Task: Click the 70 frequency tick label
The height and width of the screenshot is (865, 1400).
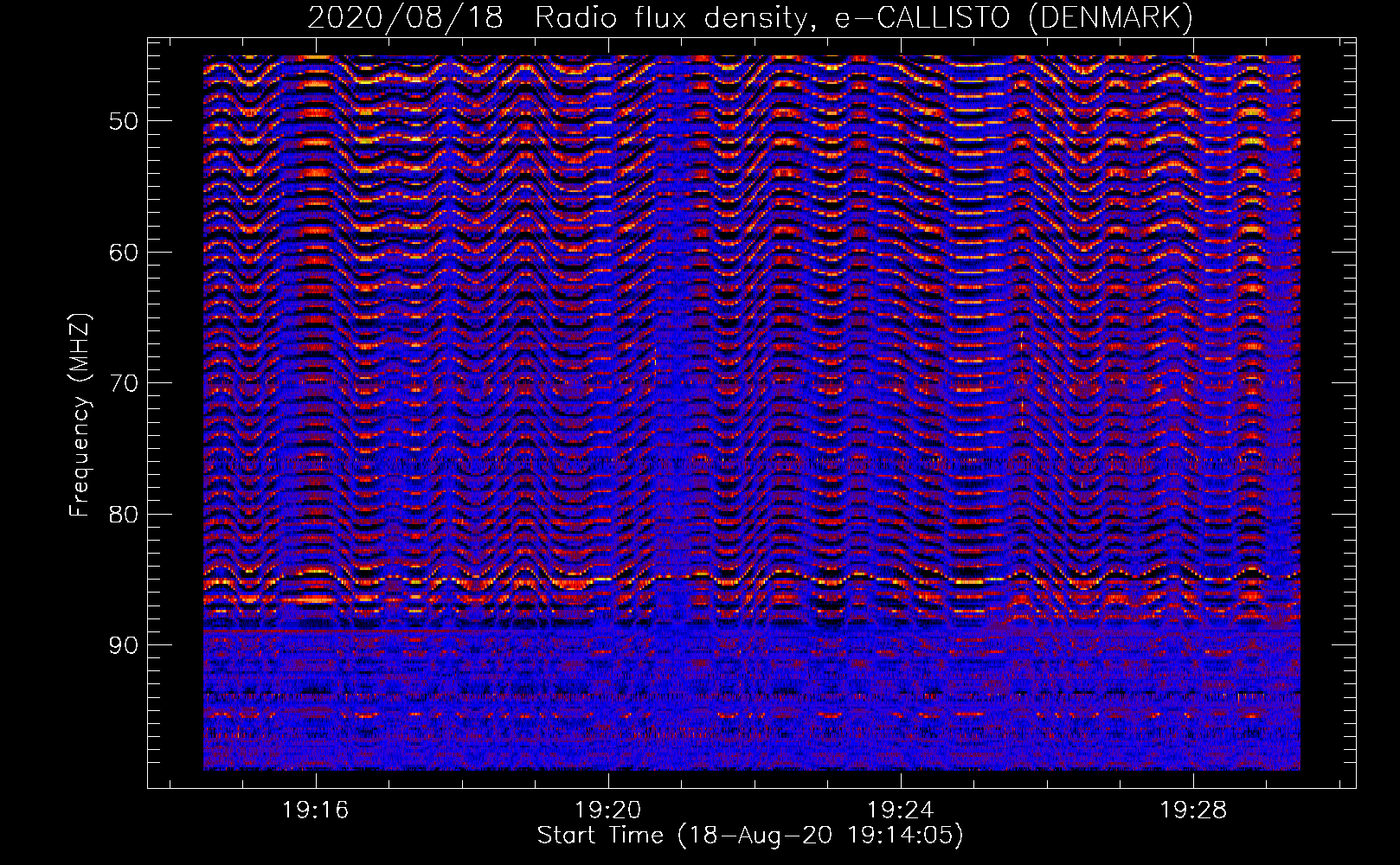Action: (124, 383)
